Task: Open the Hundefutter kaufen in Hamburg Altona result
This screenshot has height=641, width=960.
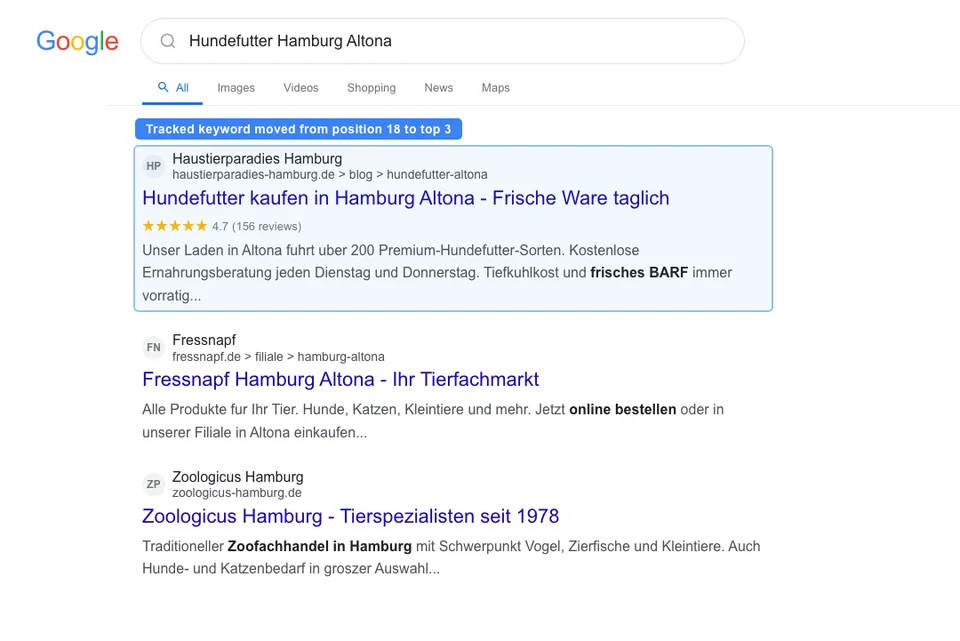Action: coord(405,198)
